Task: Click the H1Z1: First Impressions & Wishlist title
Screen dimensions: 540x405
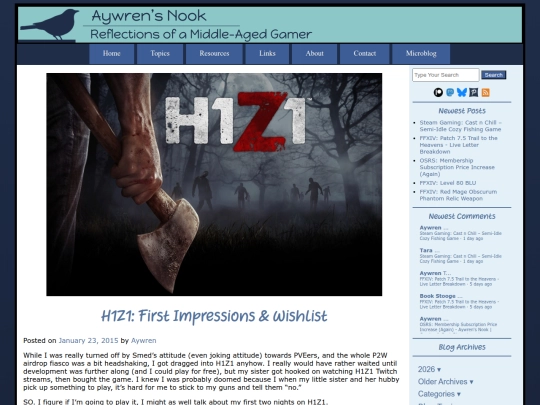Action: (x=214, y=316)
